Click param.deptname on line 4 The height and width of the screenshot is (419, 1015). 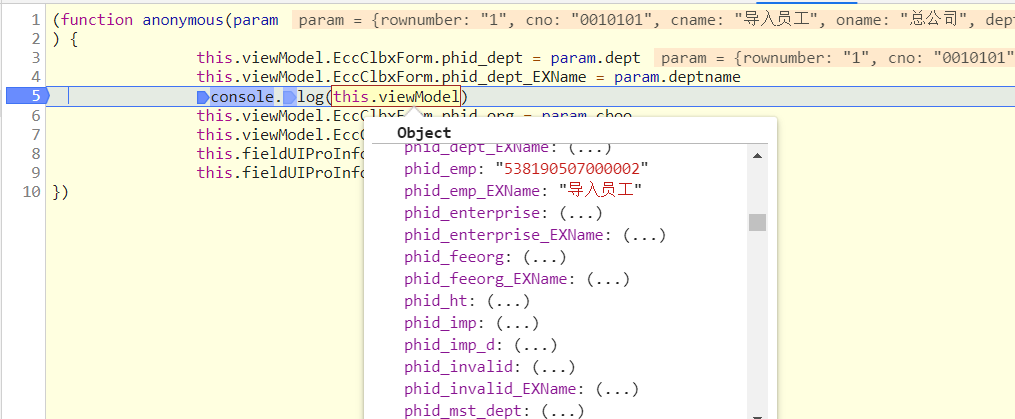click(x=676, y=78)
